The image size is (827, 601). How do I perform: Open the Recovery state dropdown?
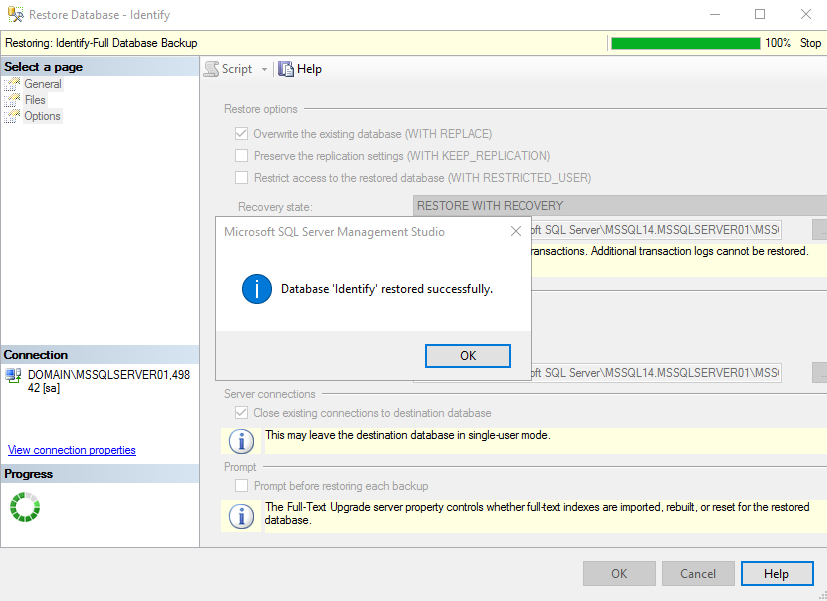(620, 206)
